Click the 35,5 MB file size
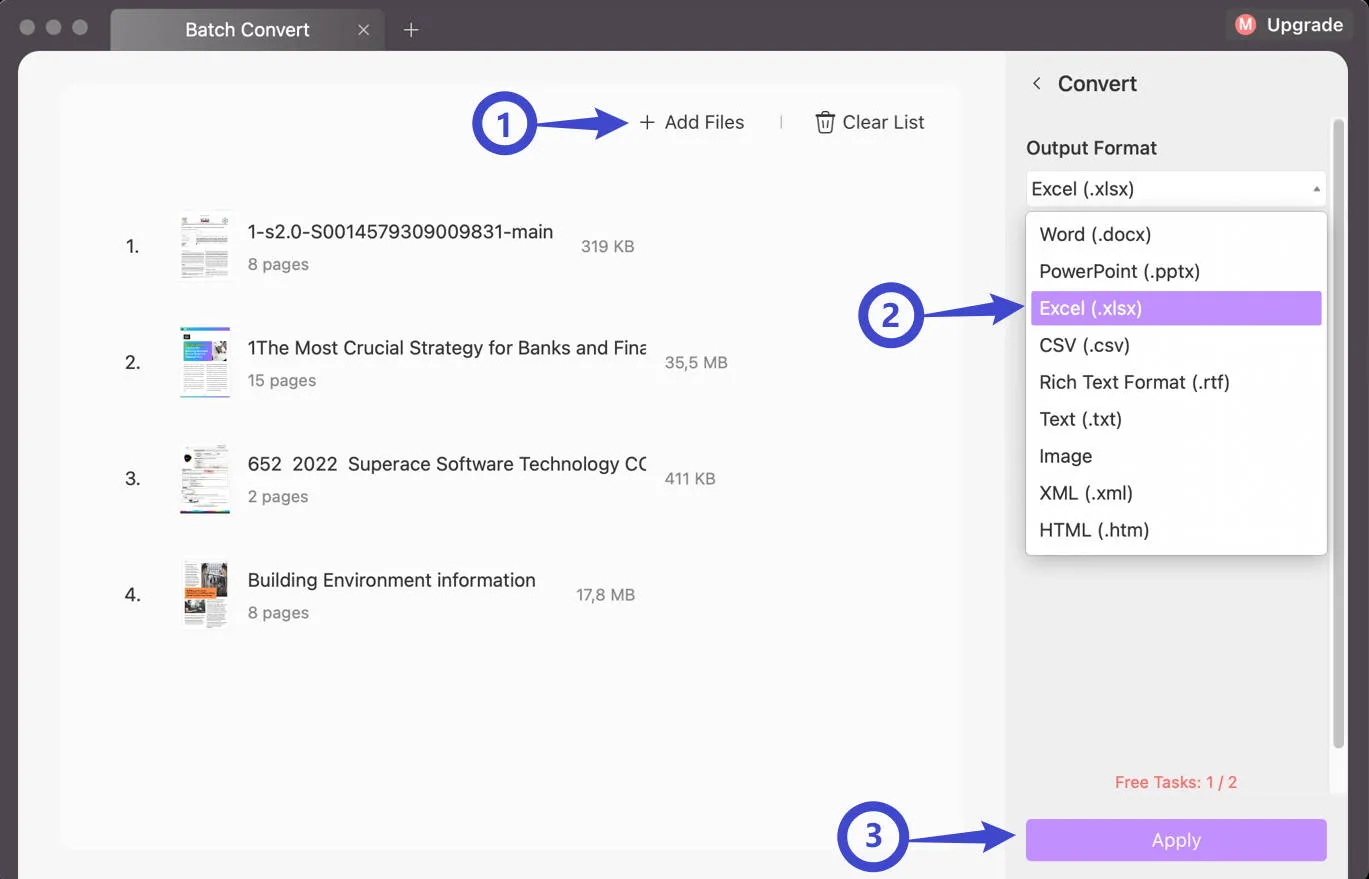This screenshot has height=879, width=1369. point(696,362)
